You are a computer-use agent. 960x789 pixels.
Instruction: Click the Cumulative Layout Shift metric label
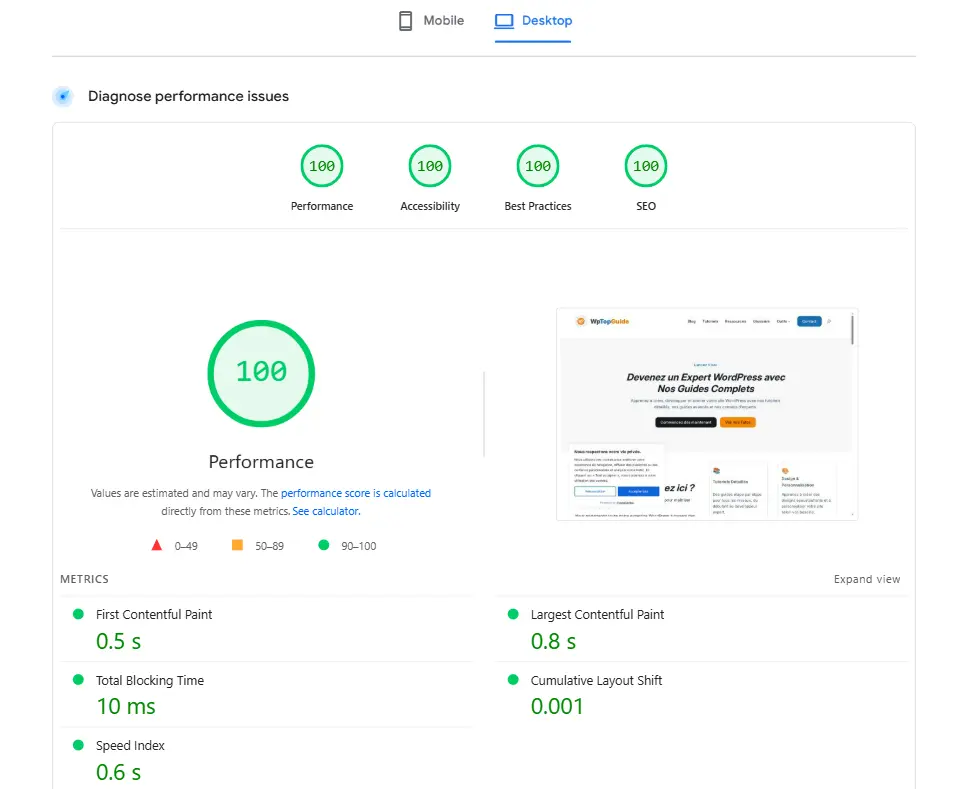[596, 680]
